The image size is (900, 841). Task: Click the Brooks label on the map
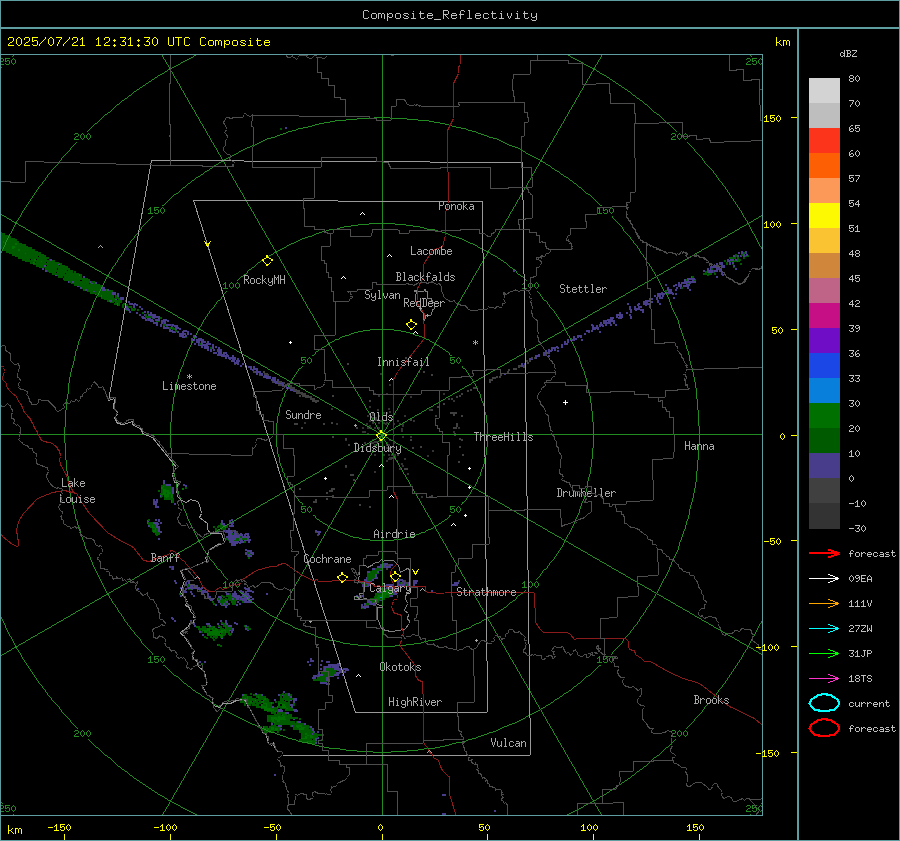pos(711,700)
